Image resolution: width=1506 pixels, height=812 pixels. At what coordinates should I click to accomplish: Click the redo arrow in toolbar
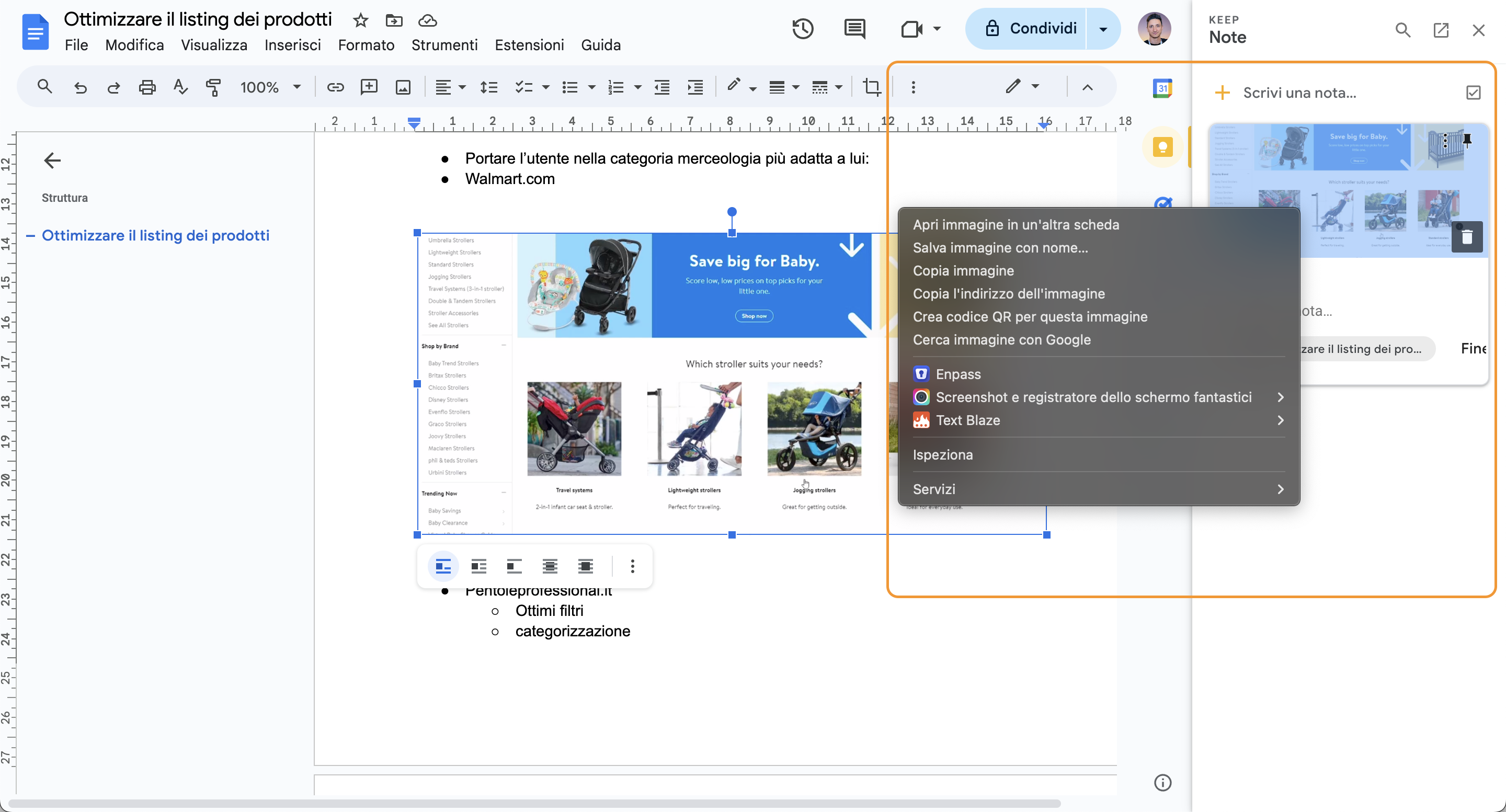pos(113,88)
